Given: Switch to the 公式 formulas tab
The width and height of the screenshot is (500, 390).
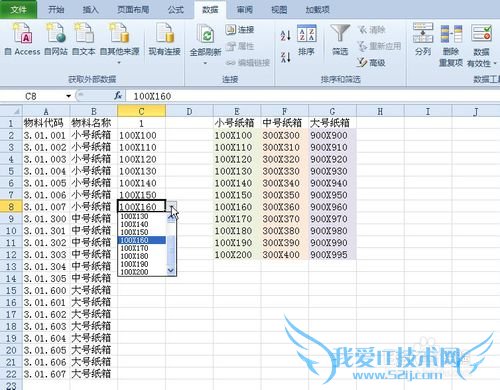Looking at the screenshot, I should coord(176,9).
